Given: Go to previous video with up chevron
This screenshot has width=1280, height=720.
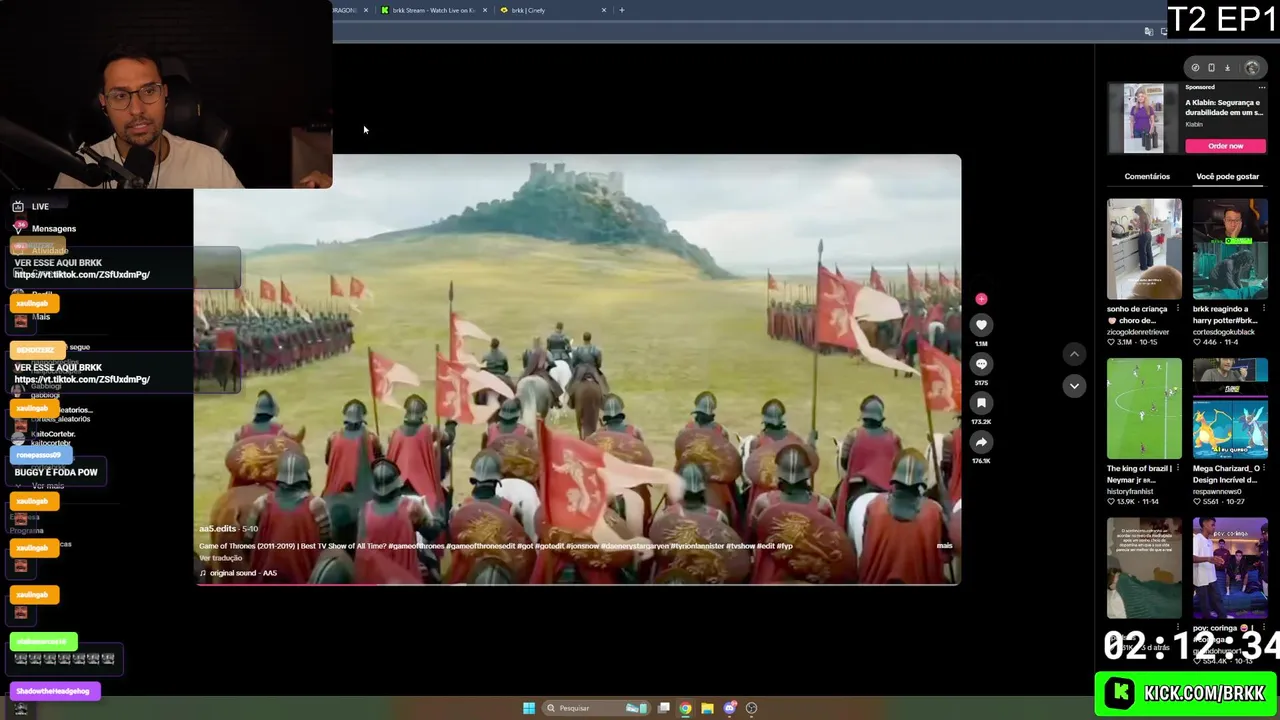Looking at the screenshot, I should [x=1074, y=354].
